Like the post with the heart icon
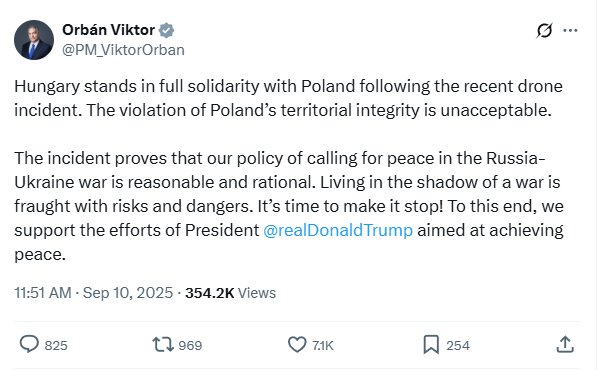599x370 pixels. (x=297, y=344)
